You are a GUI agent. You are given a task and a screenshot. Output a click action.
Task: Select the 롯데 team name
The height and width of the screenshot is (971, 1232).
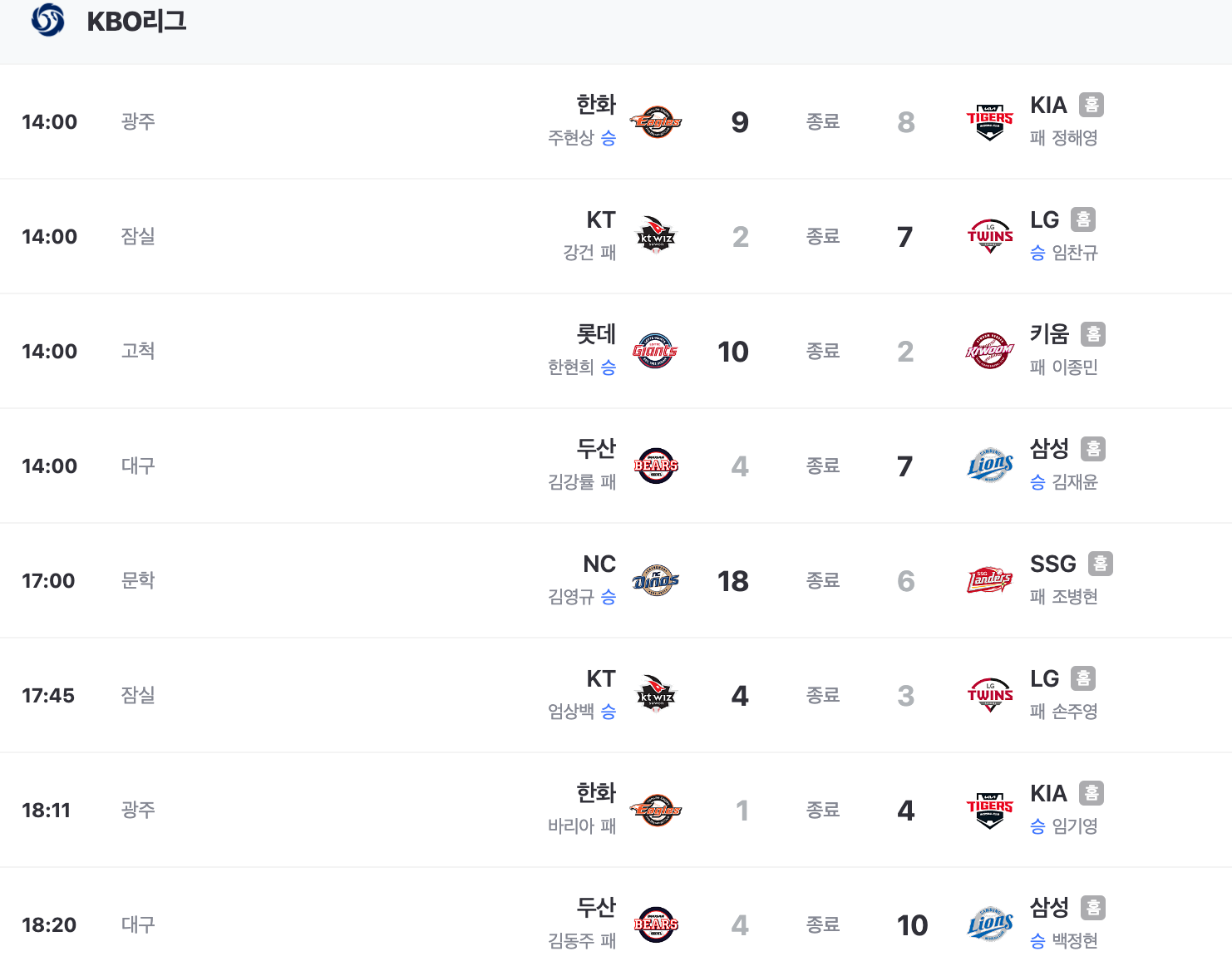tap(596, 334)
